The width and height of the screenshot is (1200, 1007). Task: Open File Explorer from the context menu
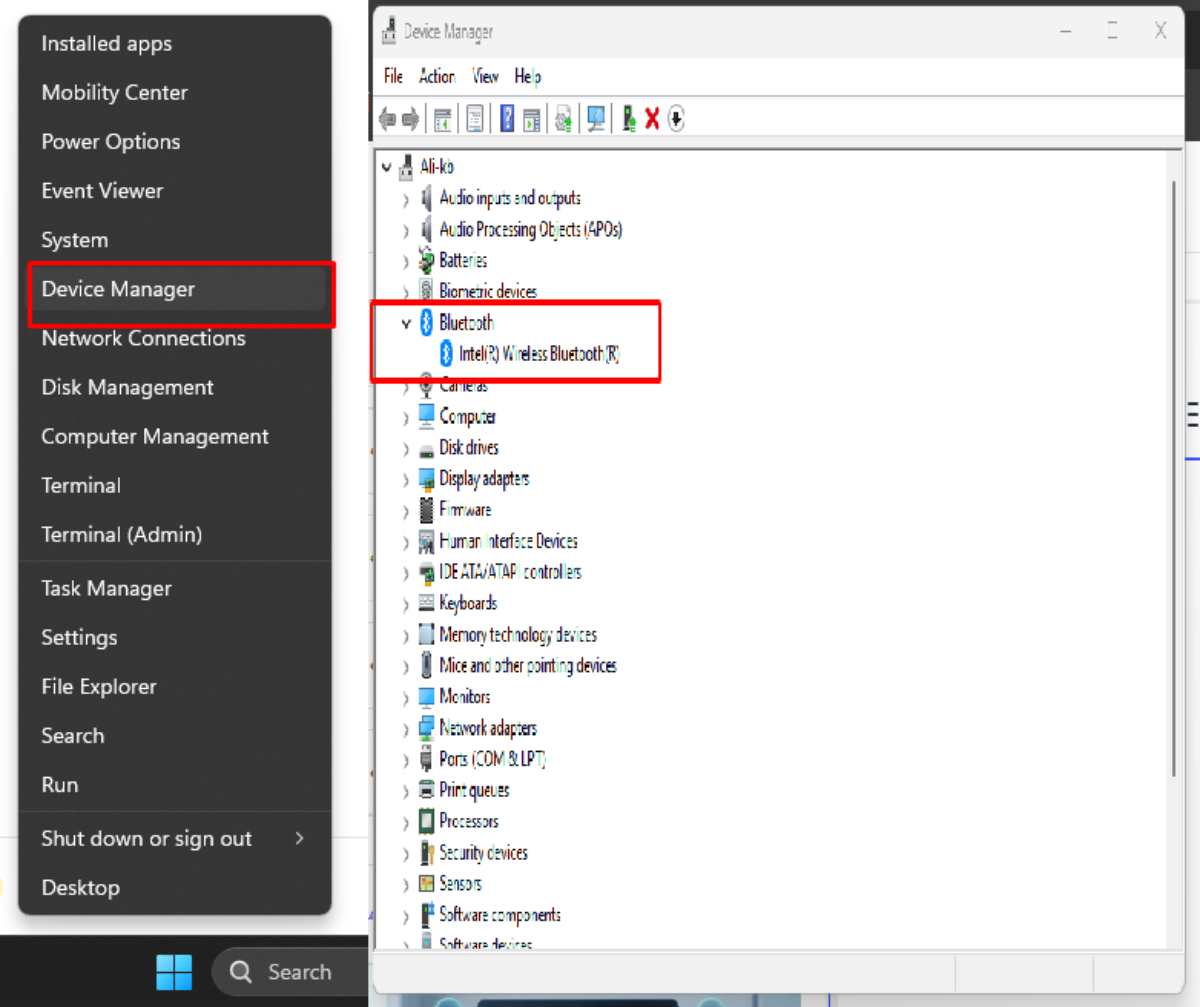(175, 686)
